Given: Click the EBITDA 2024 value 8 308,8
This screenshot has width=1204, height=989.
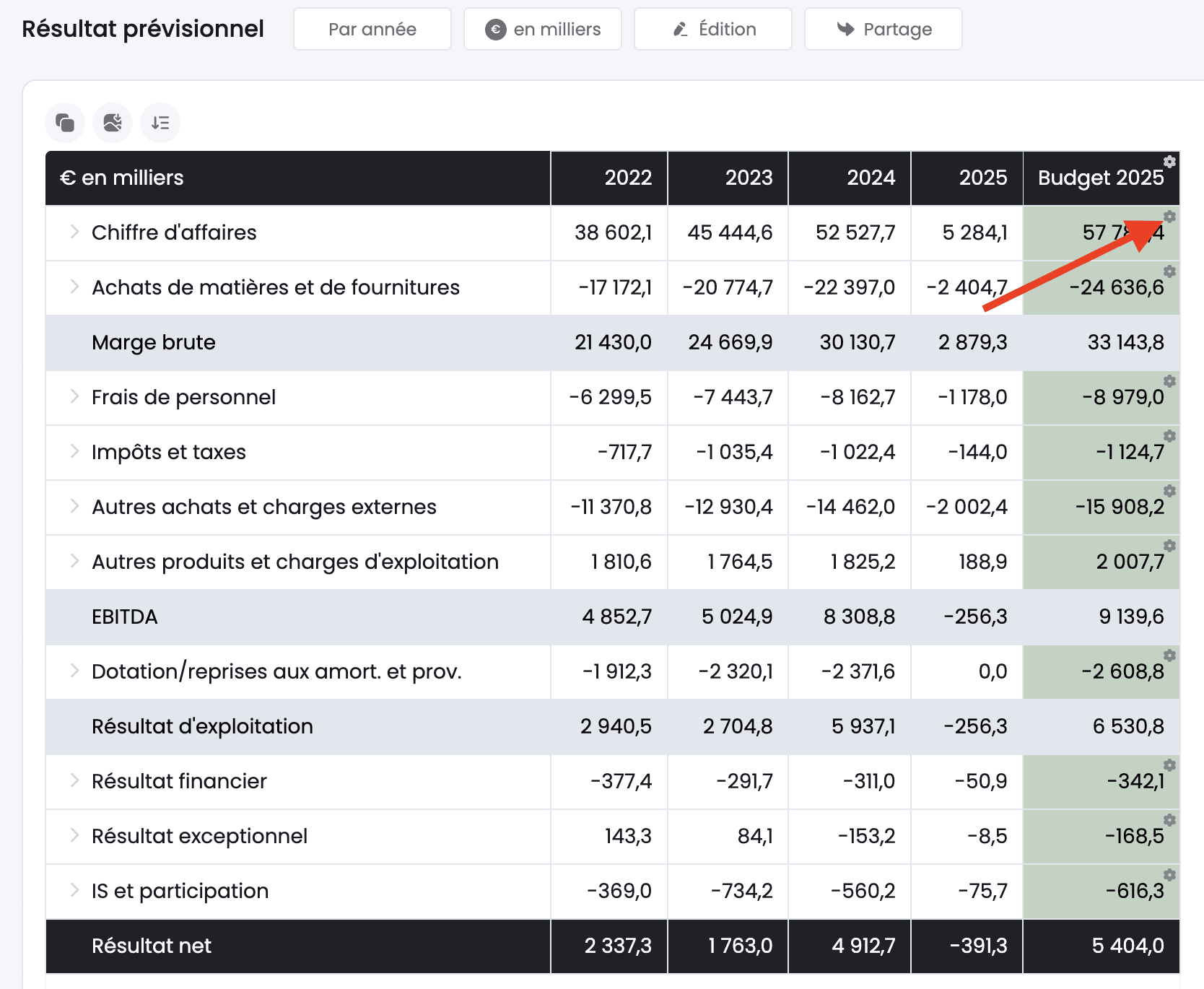Looking at the screenshot, I should (859, 617).
